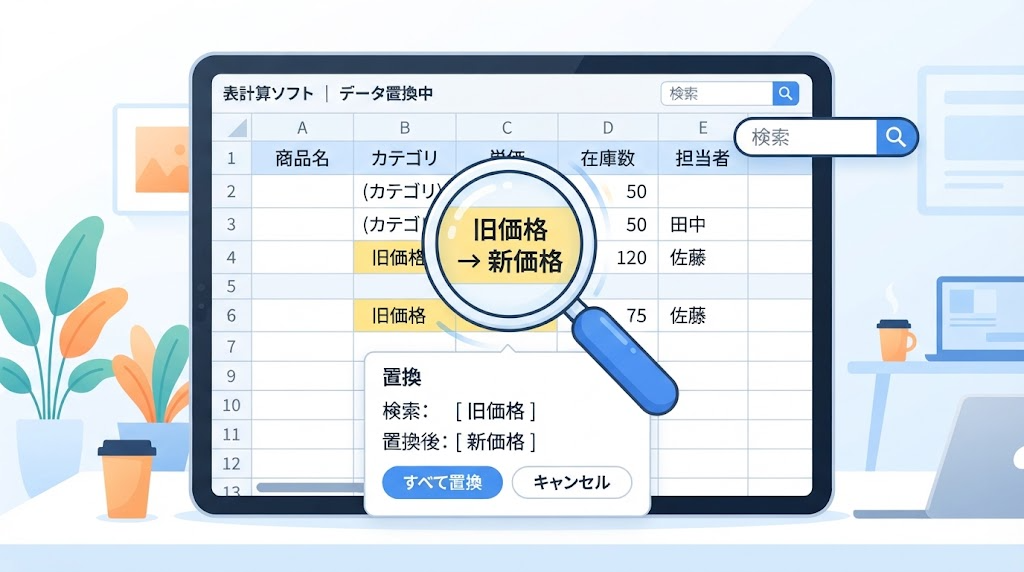Viewport: 1024px width, 572px height.
Task: Click the 置換後 field containing 新価格
Action: tap(496, 442)
